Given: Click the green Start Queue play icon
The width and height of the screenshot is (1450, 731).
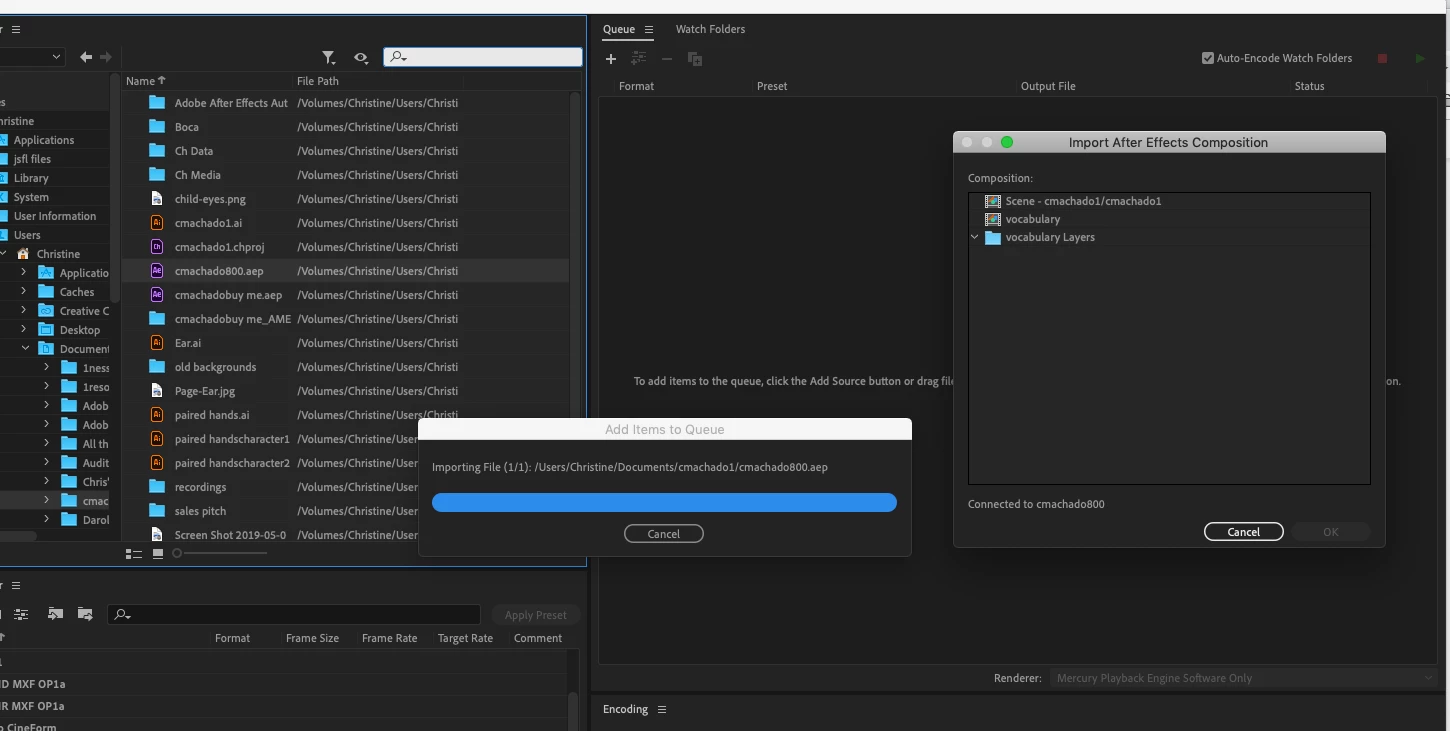Looking at the screenshot, I should pos(1420,59).
